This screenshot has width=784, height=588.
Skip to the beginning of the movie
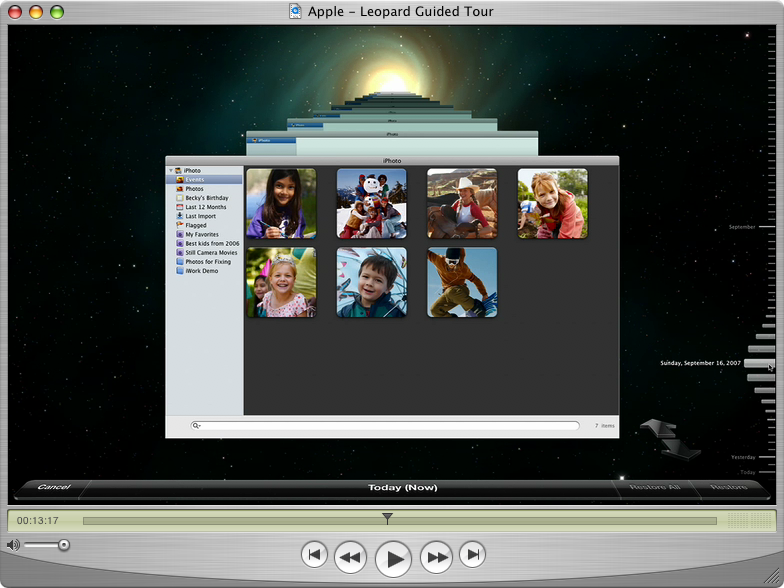(x=314, y=554)
